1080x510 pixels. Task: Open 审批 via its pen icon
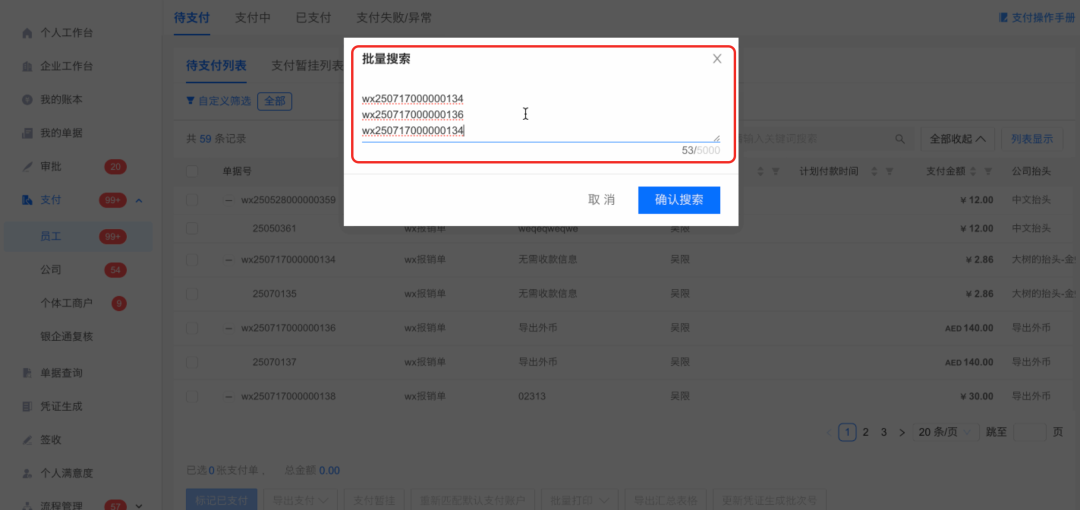tap(28, 166)
